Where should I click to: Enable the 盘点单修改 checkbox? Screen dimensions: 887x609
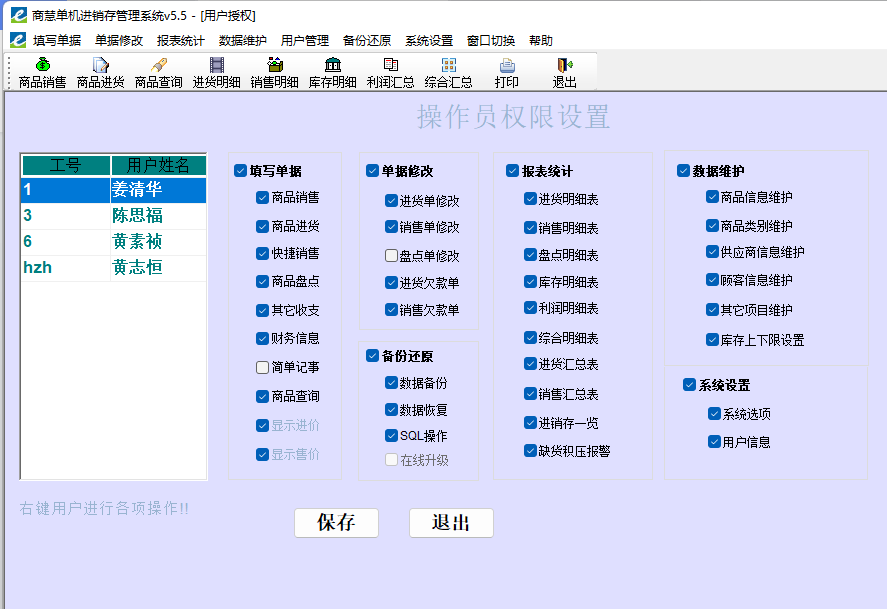point(391,256)
